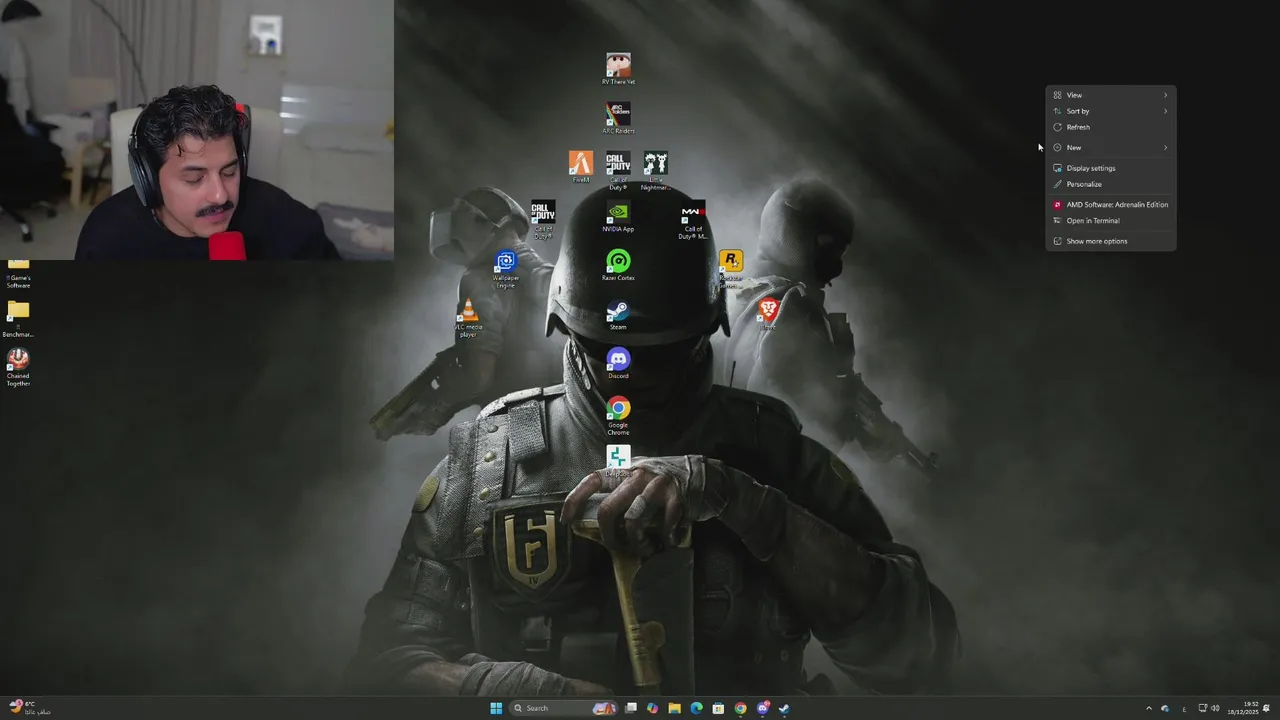1280x720 pixels.
Task: Select the Call of Duty MW3 desktop icon
Action: [x=693, y=221]
